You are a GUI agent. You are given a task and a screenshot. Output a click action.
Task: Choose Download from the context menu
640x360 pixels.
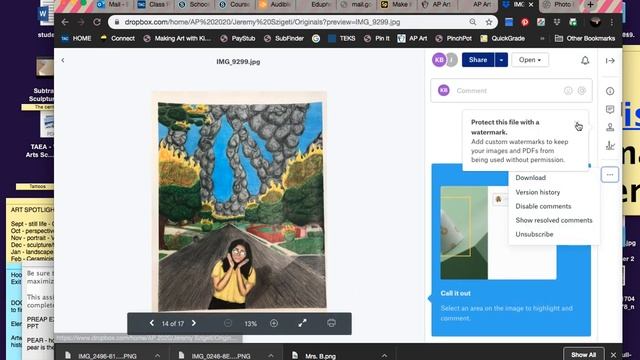pyautogui.click(x=530, y=178)
